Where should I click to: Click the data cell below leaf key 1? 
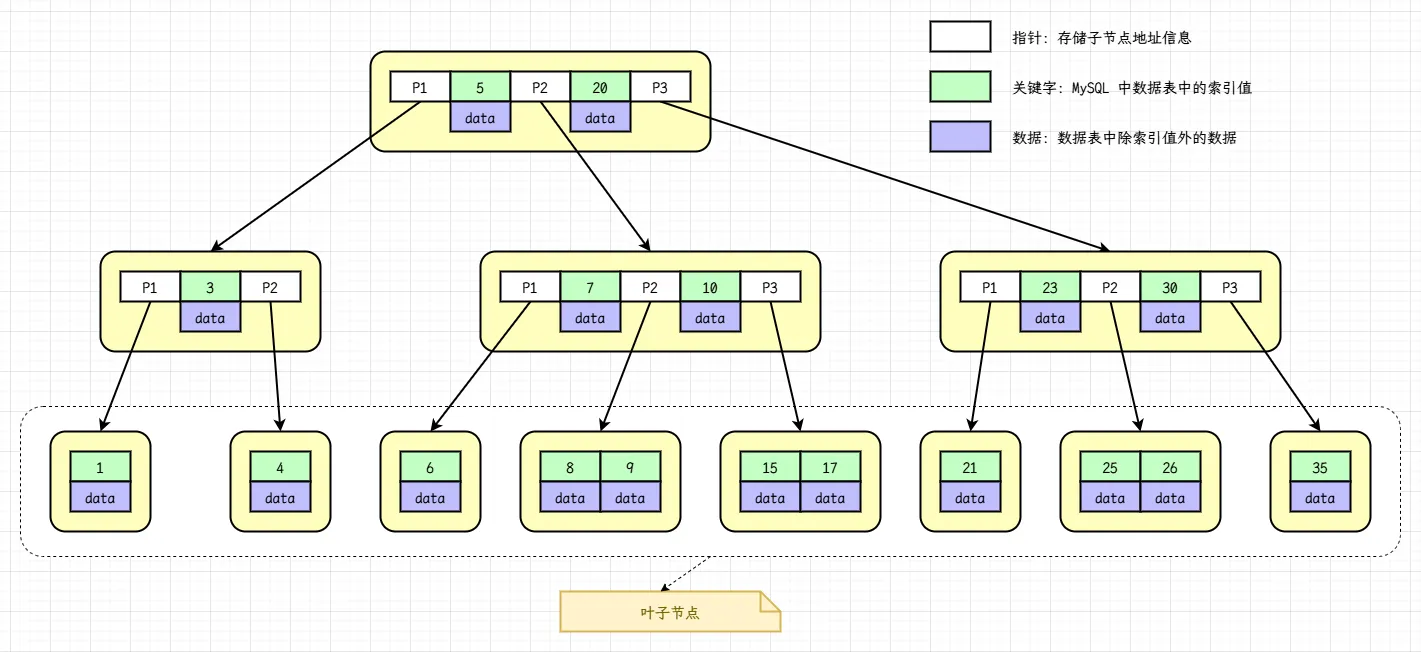[101, 497]
